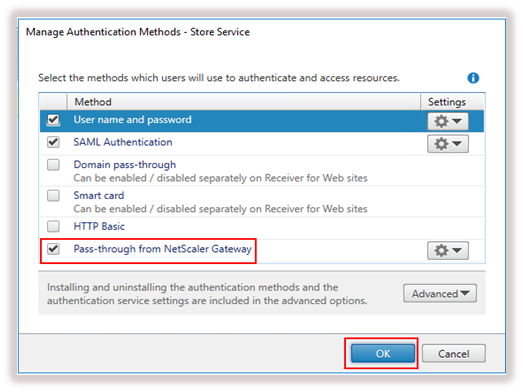Click the blue information icon
Image resolution: width=523 pixels, height=392 pixels.
click(473, 78)
